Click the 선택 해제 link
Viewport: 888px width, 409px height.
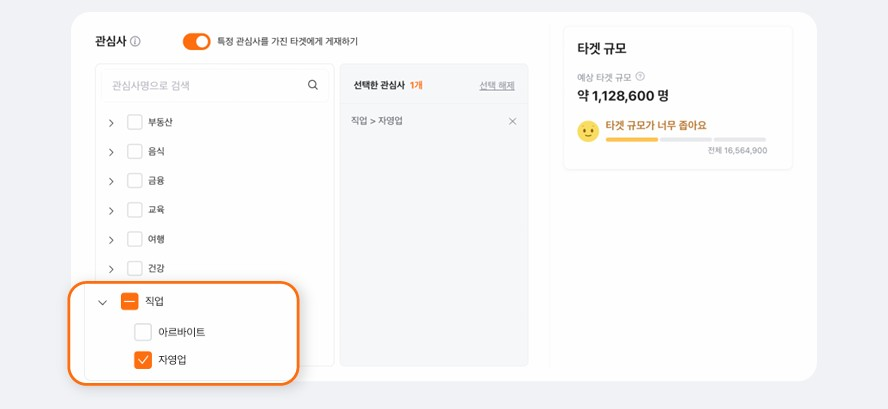tap(497, 86)
